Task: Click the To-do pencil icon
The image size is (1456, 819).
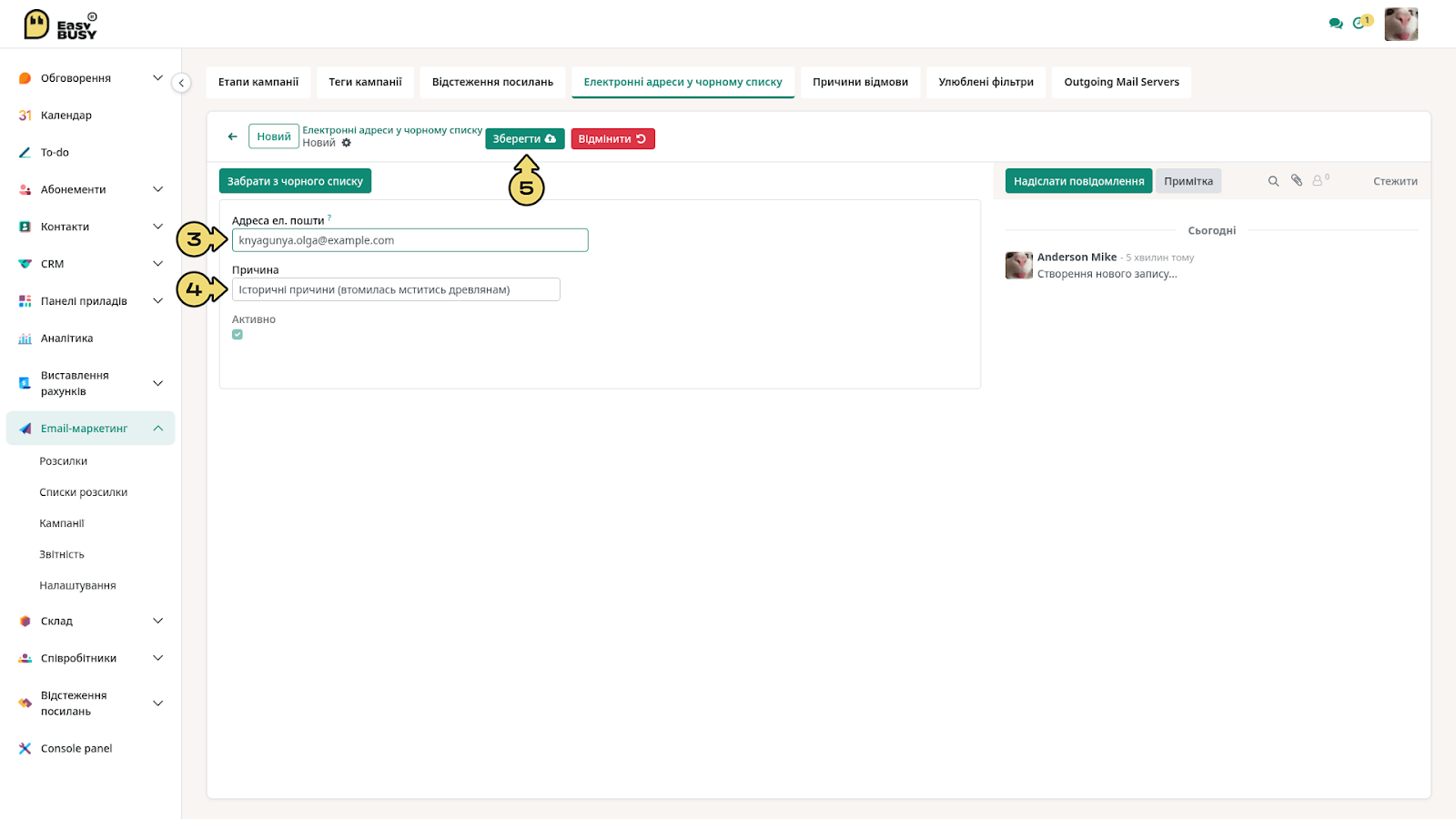Action: click(x=25, y=153)
